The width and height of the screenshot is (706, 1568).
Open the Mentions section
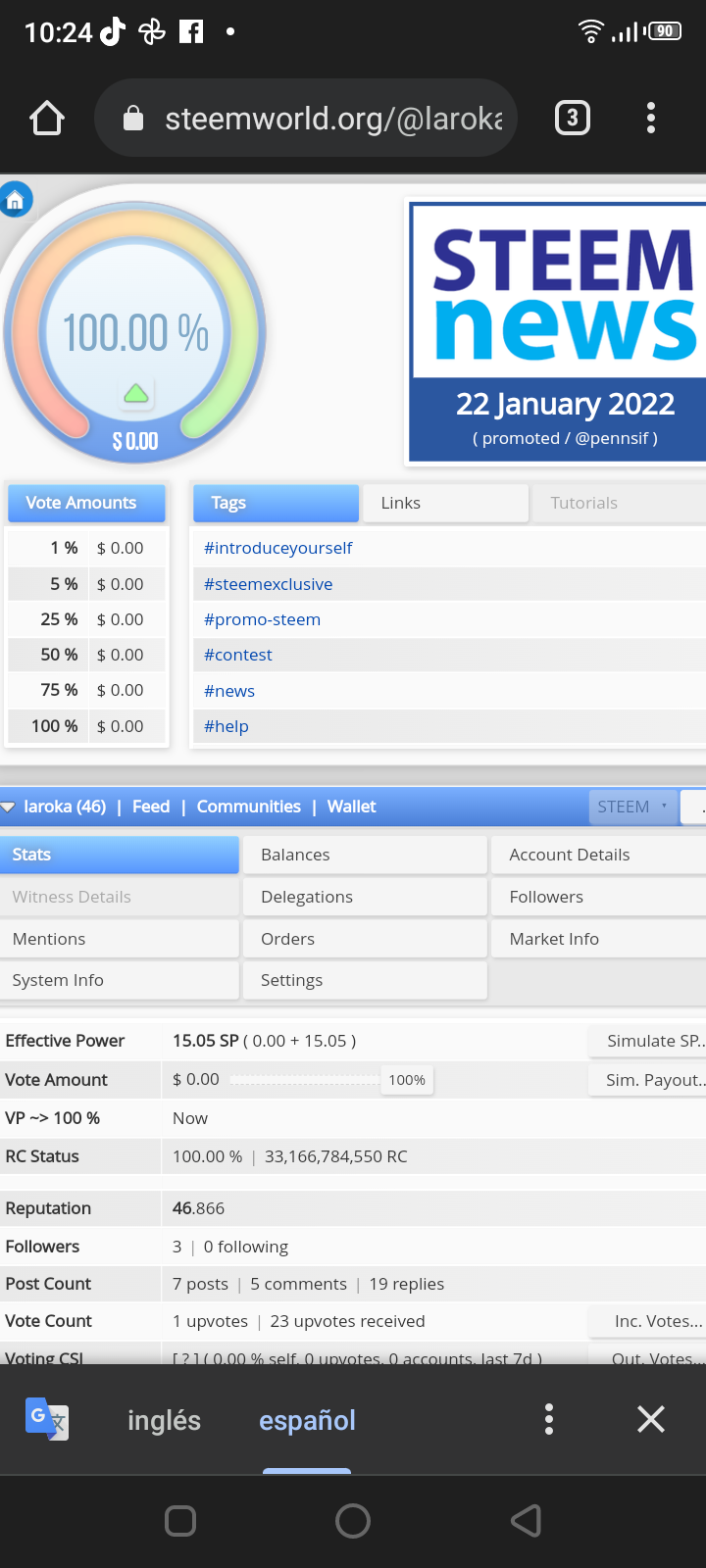pyautogui.click(x=119, y=939)
